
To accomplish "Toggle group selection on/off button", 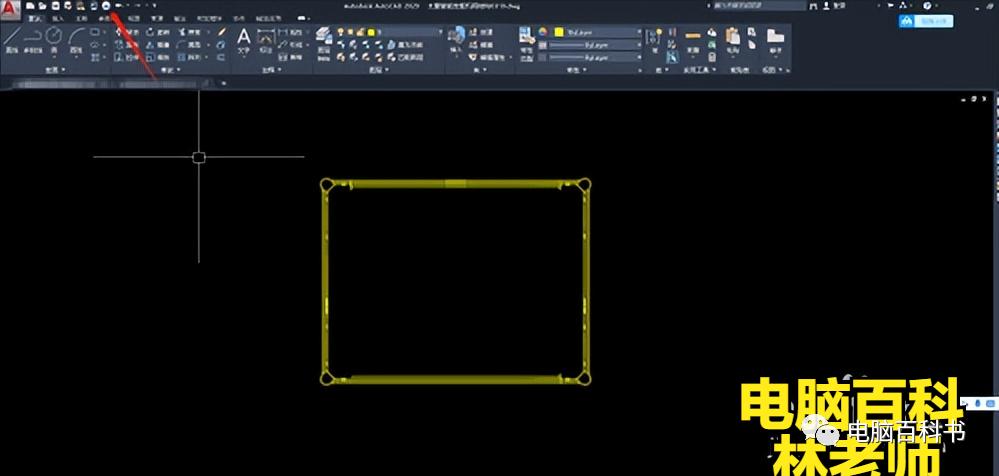I will 673,57.
